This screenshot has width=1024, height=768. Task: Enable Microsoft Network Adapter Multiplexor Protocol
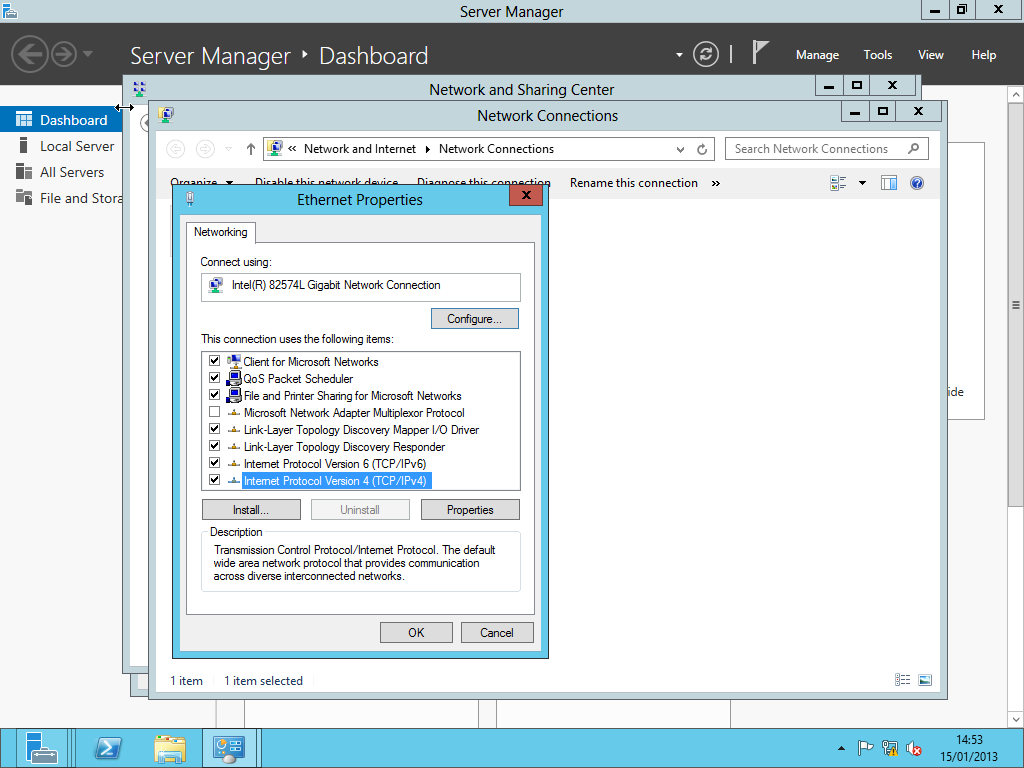214,412
